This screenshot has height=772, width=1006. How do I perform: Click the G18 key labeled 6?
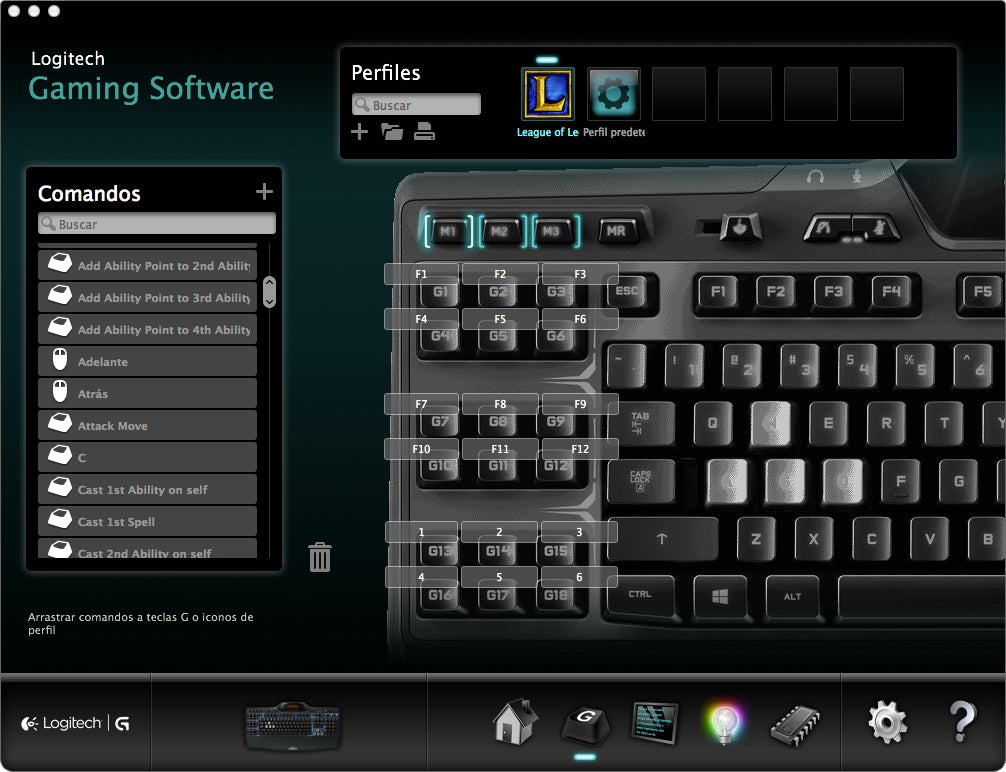point(556,596)
